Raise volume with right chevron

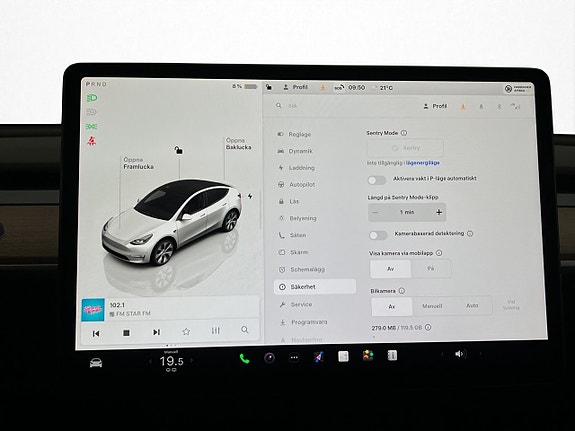click(480, 354)
